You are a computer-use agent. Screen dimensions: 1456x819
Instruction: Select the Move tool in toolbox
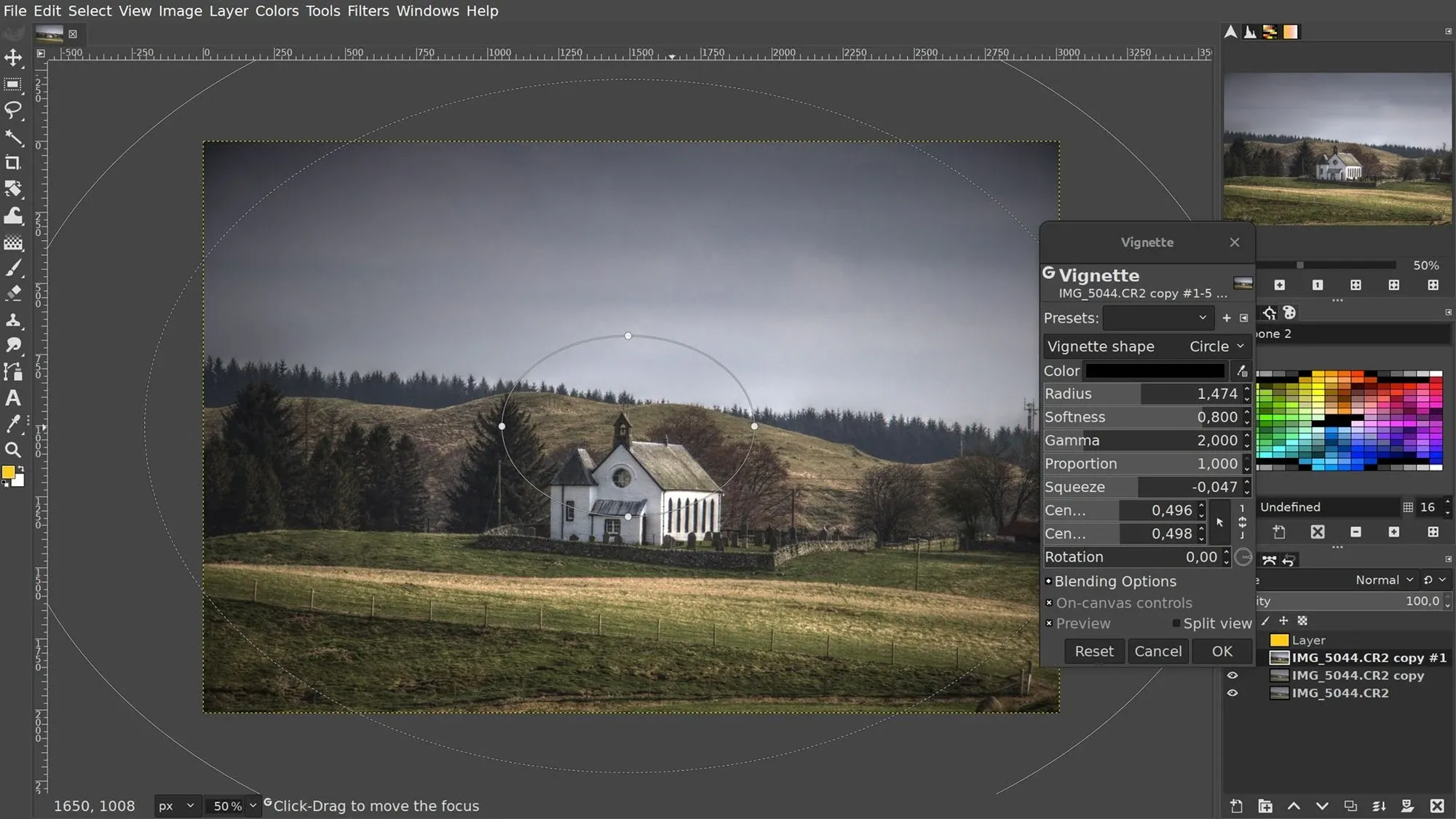(x=13, y=58)
